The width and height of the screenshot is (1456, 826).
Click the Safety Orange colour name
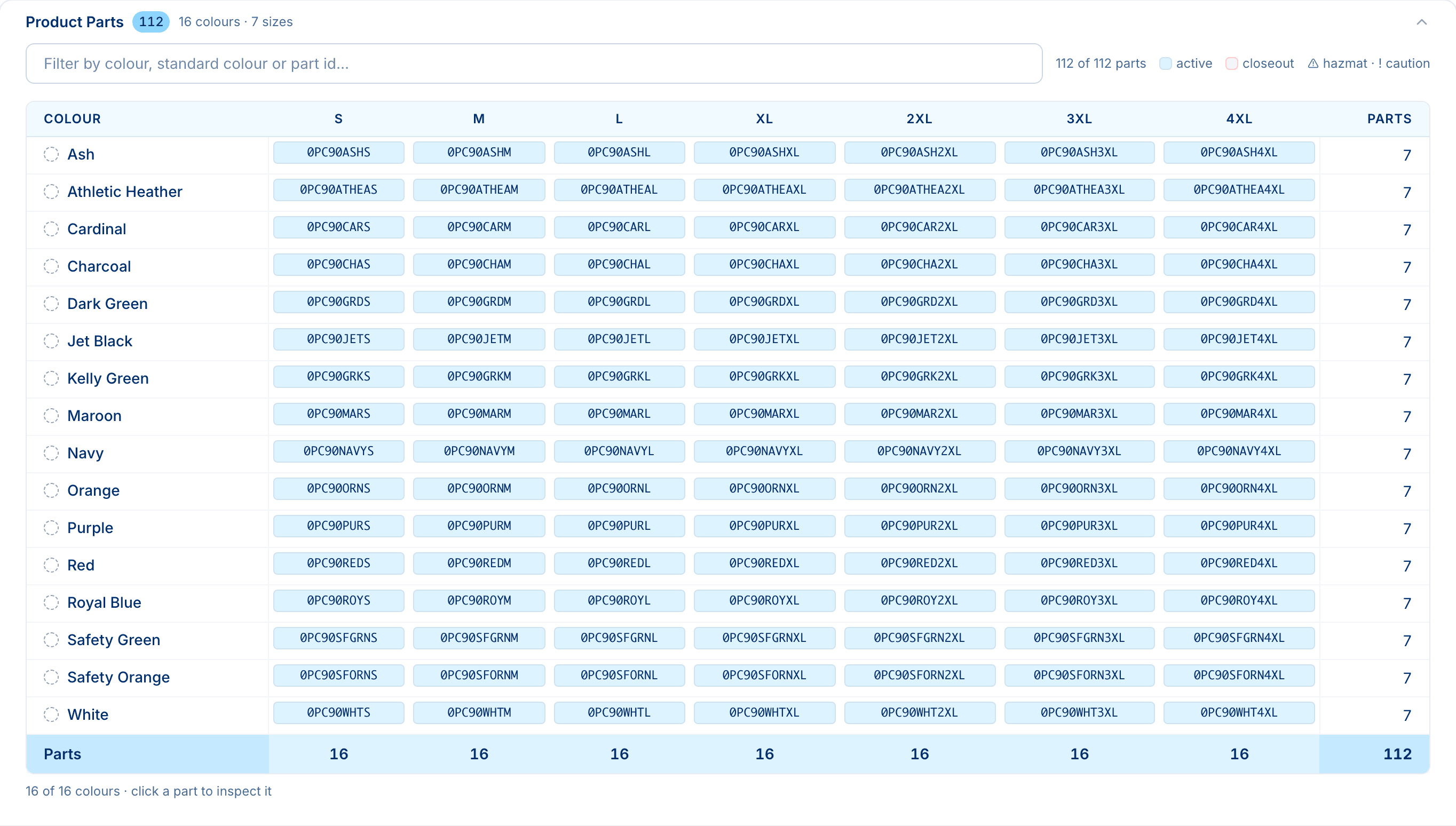pos(118,677)
